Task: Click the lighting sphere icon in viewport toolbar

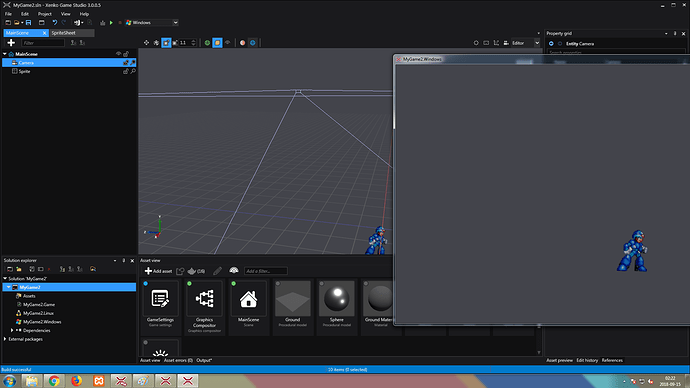Action: (x=242, y=43)
